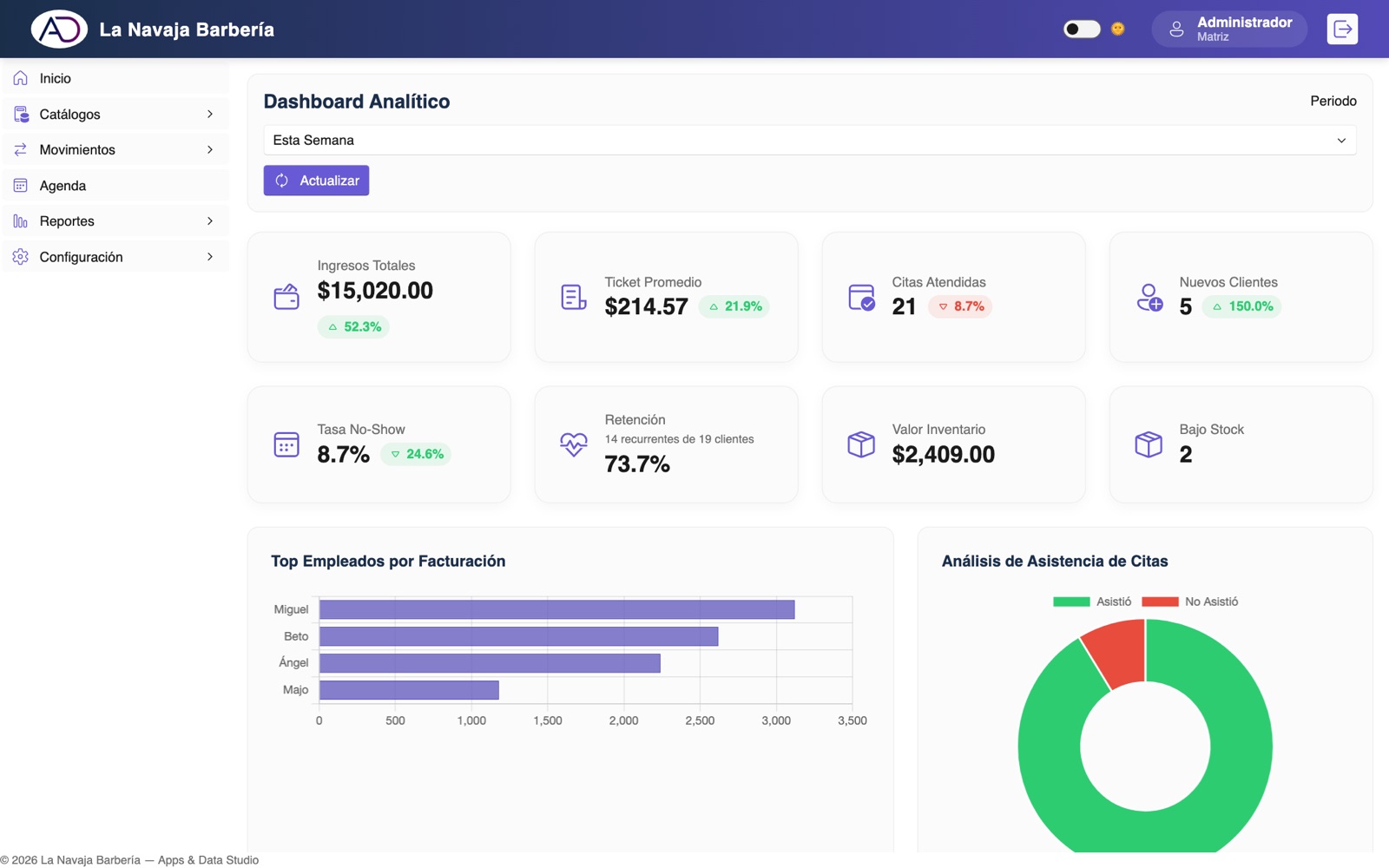Expand the Catálogos sidebar menu
1389x868 pixels.
coord(115,114)
